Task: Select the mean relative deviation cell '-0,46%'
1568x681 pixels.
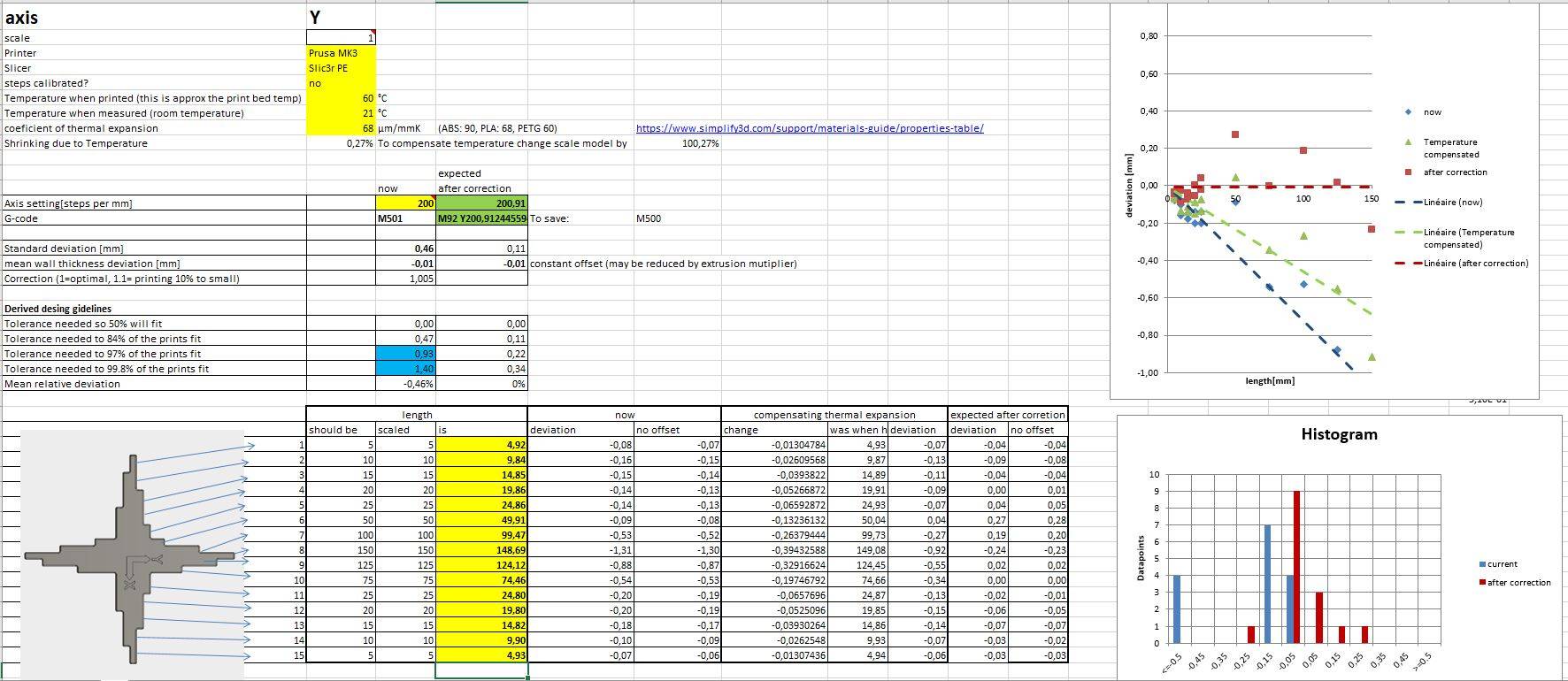Action: pos(406,384)
